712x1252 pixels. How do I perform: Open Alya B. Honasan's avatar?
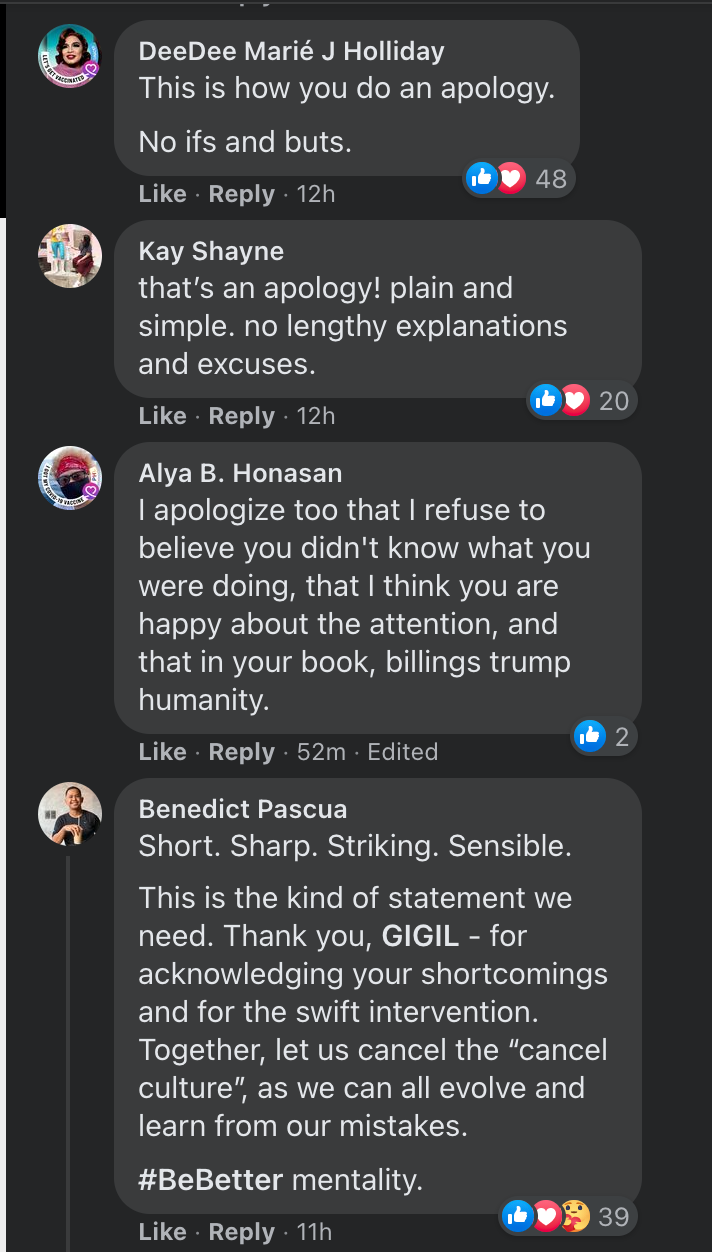(70, 478)
